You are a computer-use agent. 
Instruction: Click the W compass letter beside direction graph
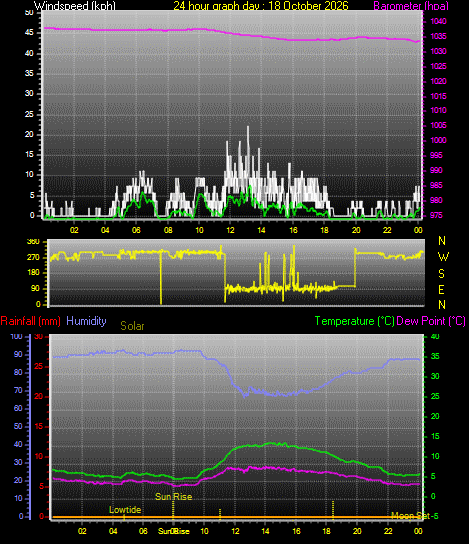[443, 257]
